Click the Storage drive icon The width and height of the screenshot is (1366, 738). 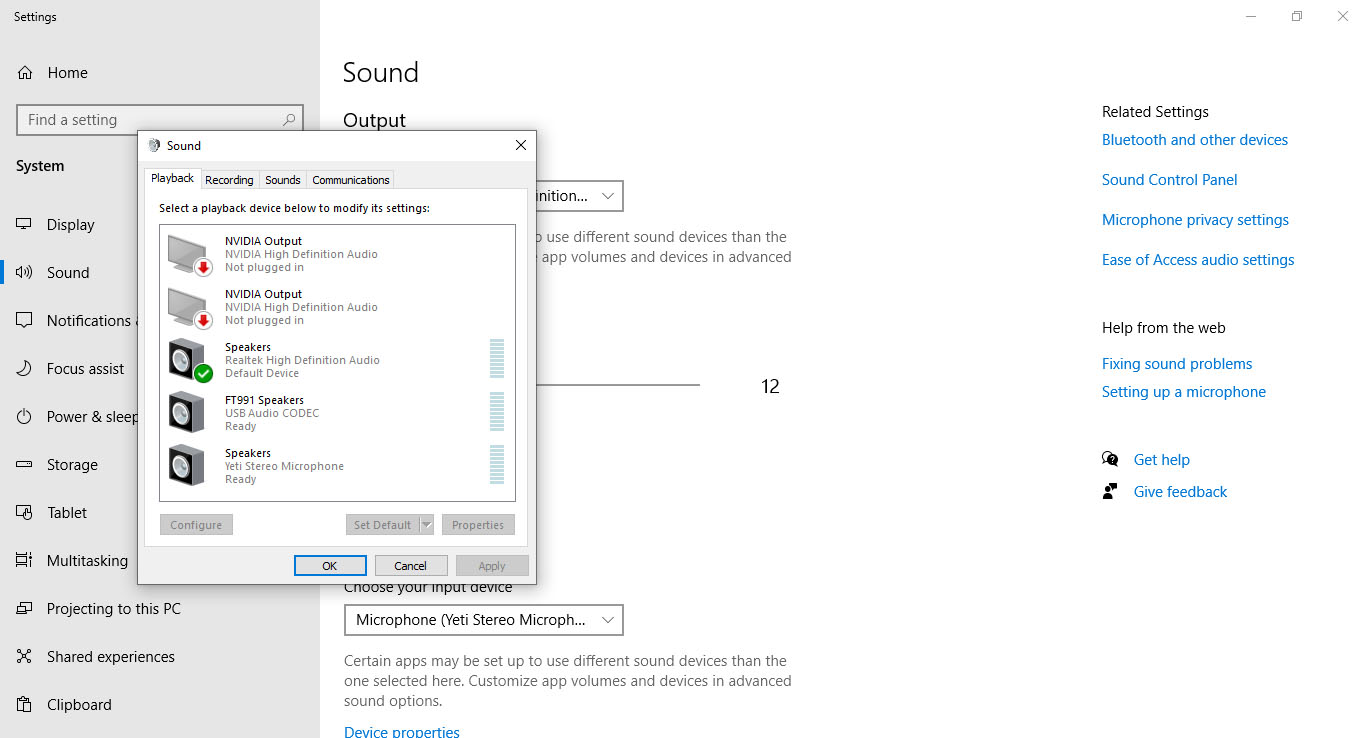click(x=25, y=465)
